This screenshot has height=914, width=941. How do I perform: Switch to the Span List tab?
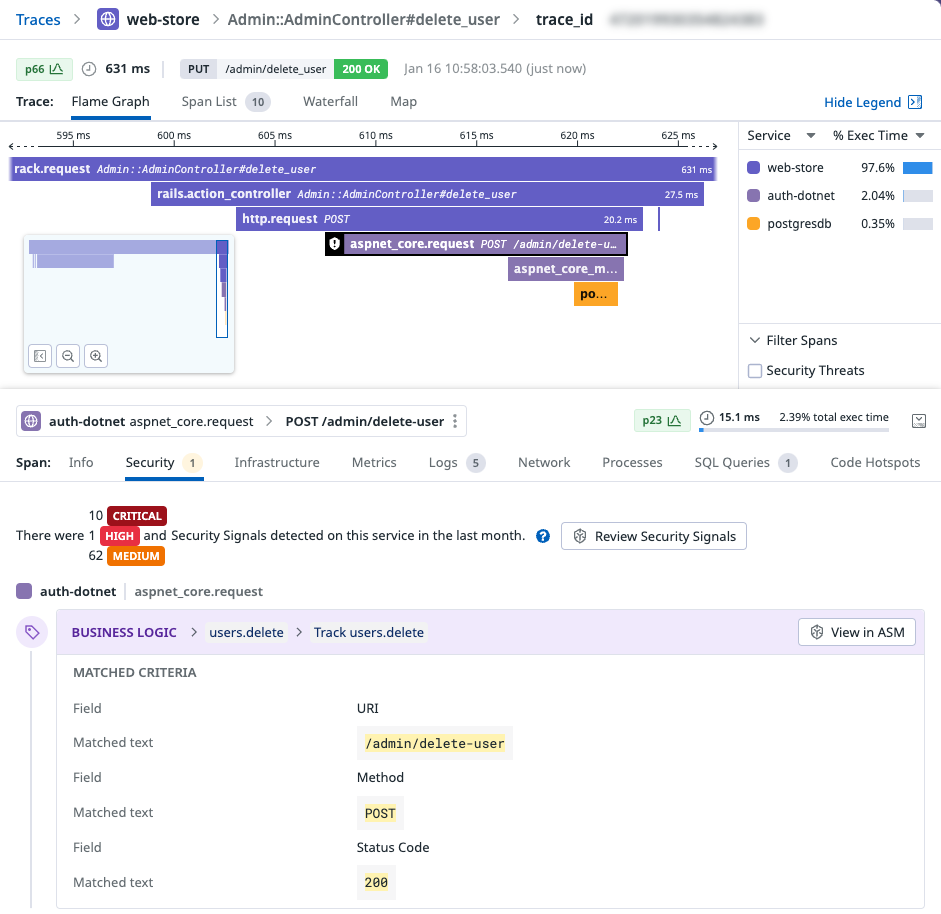(x=226, y=102)
